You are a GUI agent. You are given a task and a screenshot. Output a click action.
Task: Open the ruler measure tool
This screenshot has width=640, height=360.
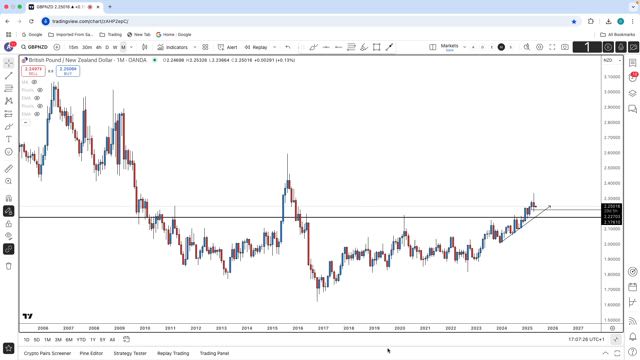(x=9, y=169)
